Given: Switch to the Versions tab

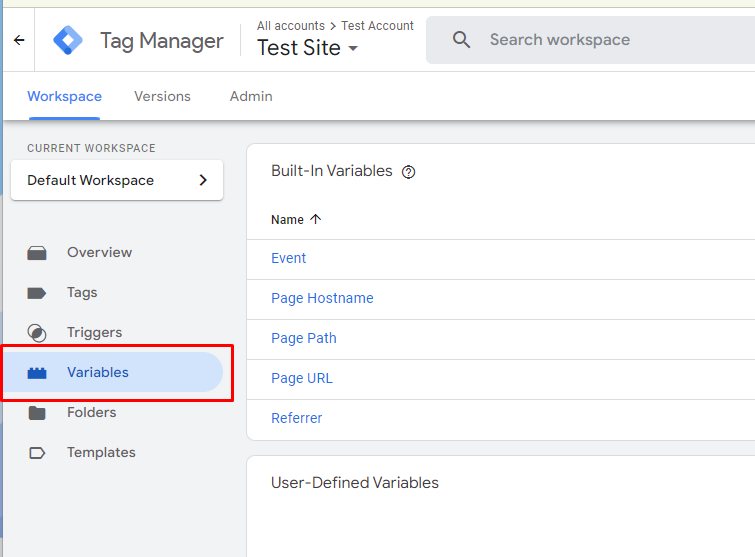Looking at the screenshot, I should (162, 96).
